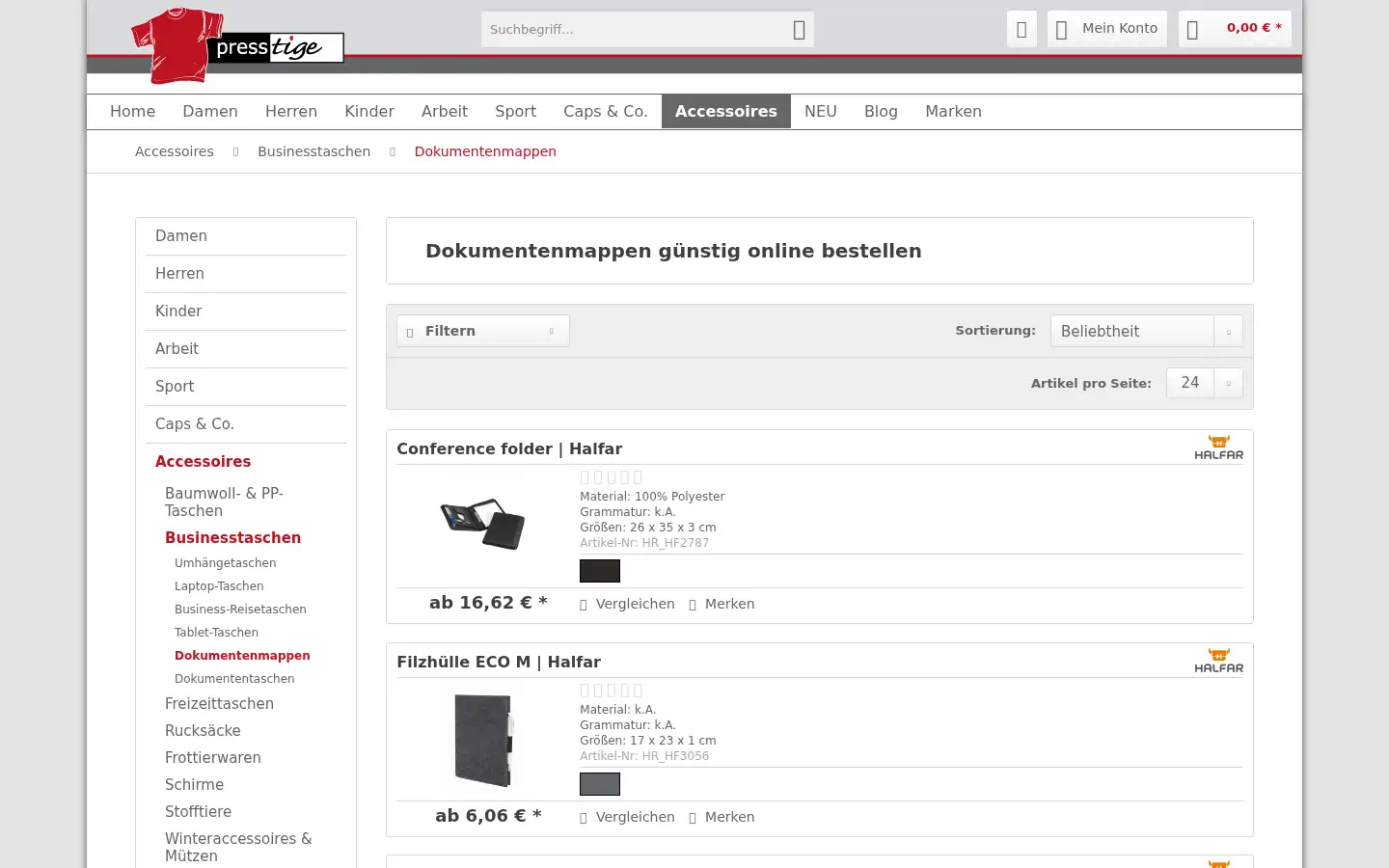Image resolution: width=1389 pixels, height=868 pixels.
Task: Select Kinder in sidebar
Action: coord(246,312)
